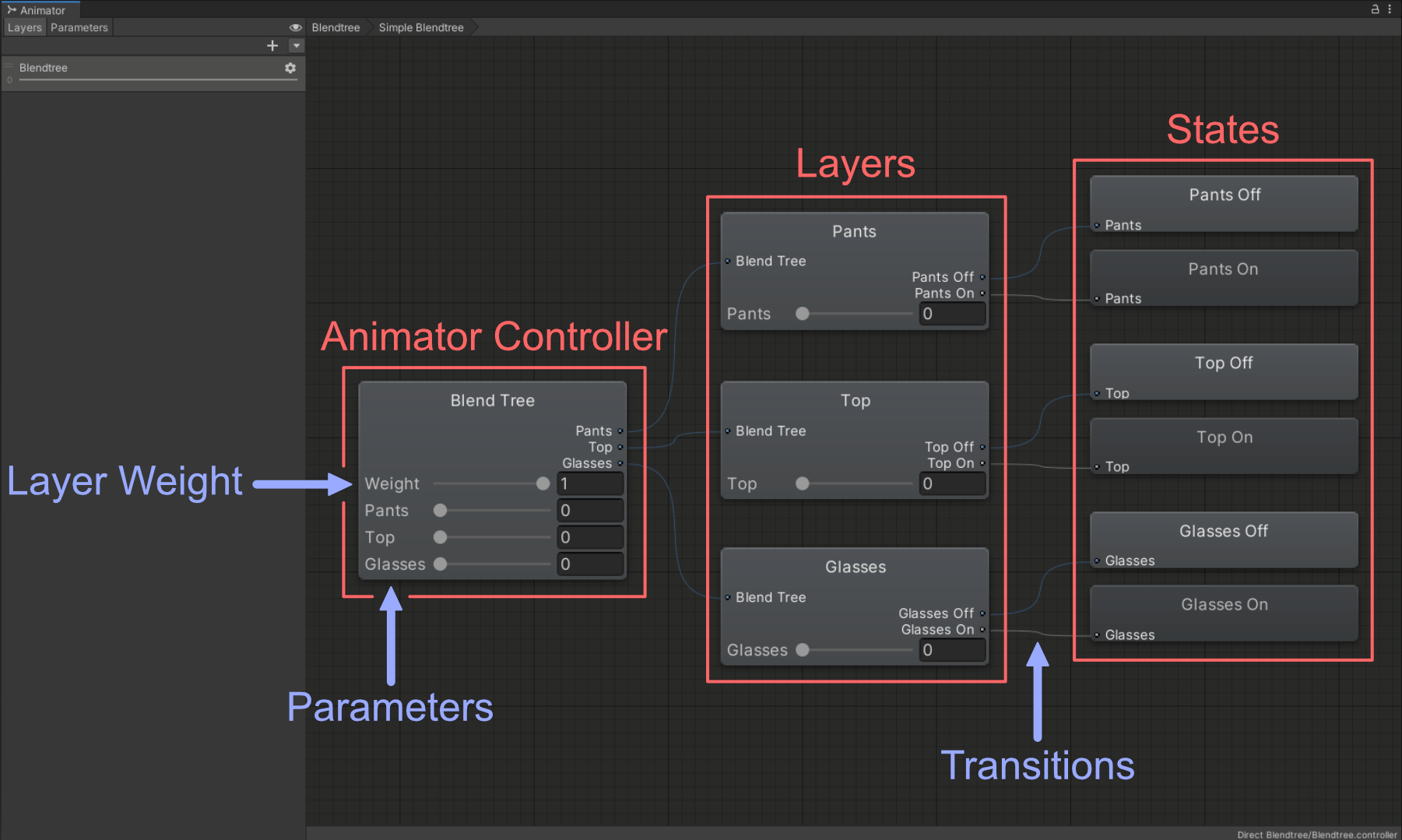The image size is (1402, 840).
Task: Click the Top slider in the root Blend Tree node
Action: [492, 537]
